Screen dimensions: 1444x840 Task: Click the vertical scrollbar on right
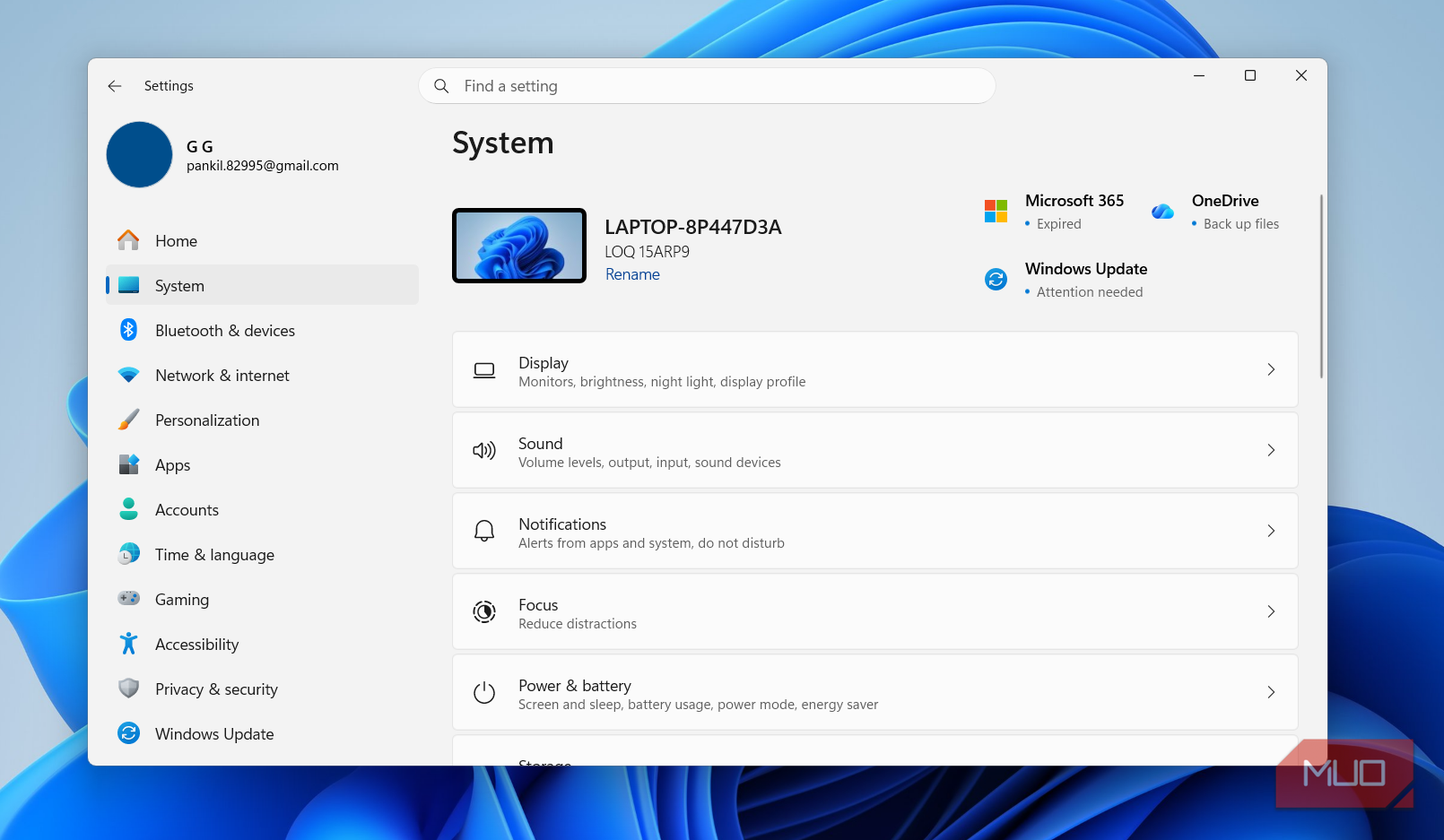pos(1321,287)
